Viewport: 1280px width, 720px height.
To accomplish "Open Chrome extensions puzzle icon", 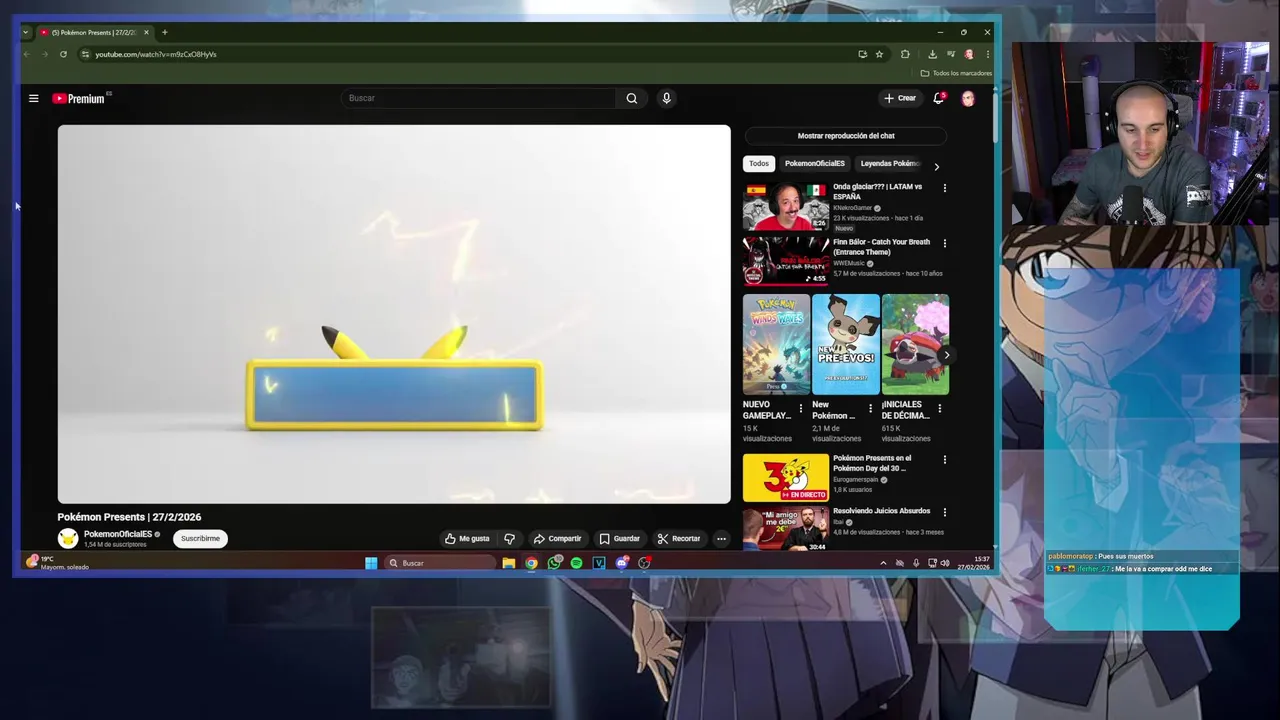I will tap(905, 54).
